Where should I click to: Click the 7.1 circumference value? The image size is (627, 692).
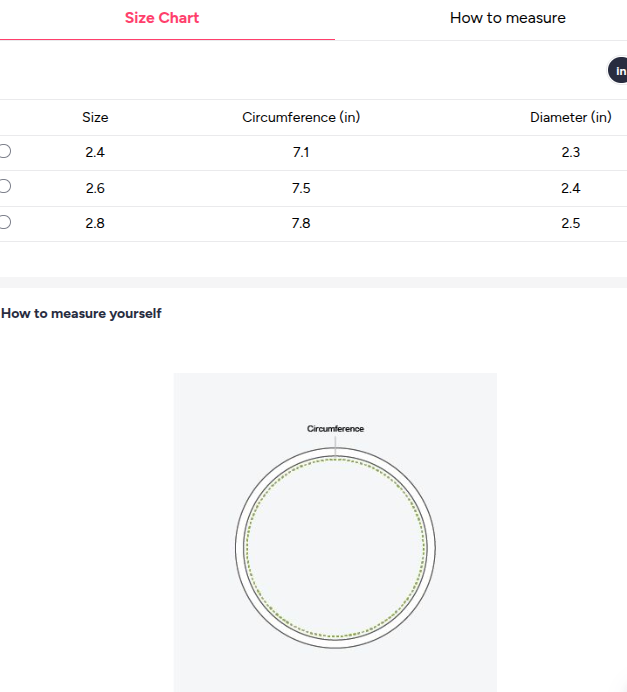(301, 152)
